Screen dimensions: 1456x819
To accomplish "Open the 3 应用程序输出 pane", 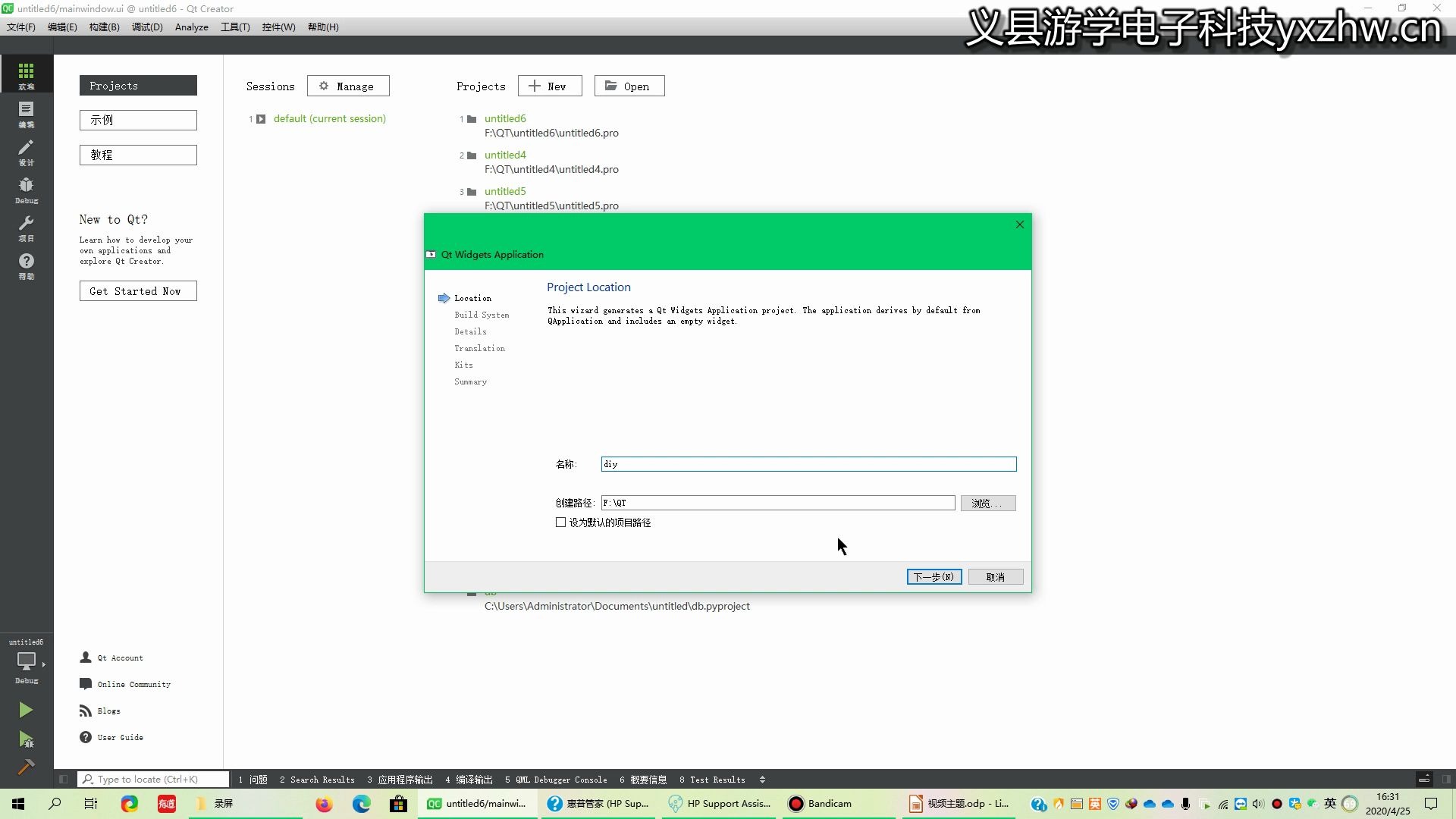I will 400,780.
